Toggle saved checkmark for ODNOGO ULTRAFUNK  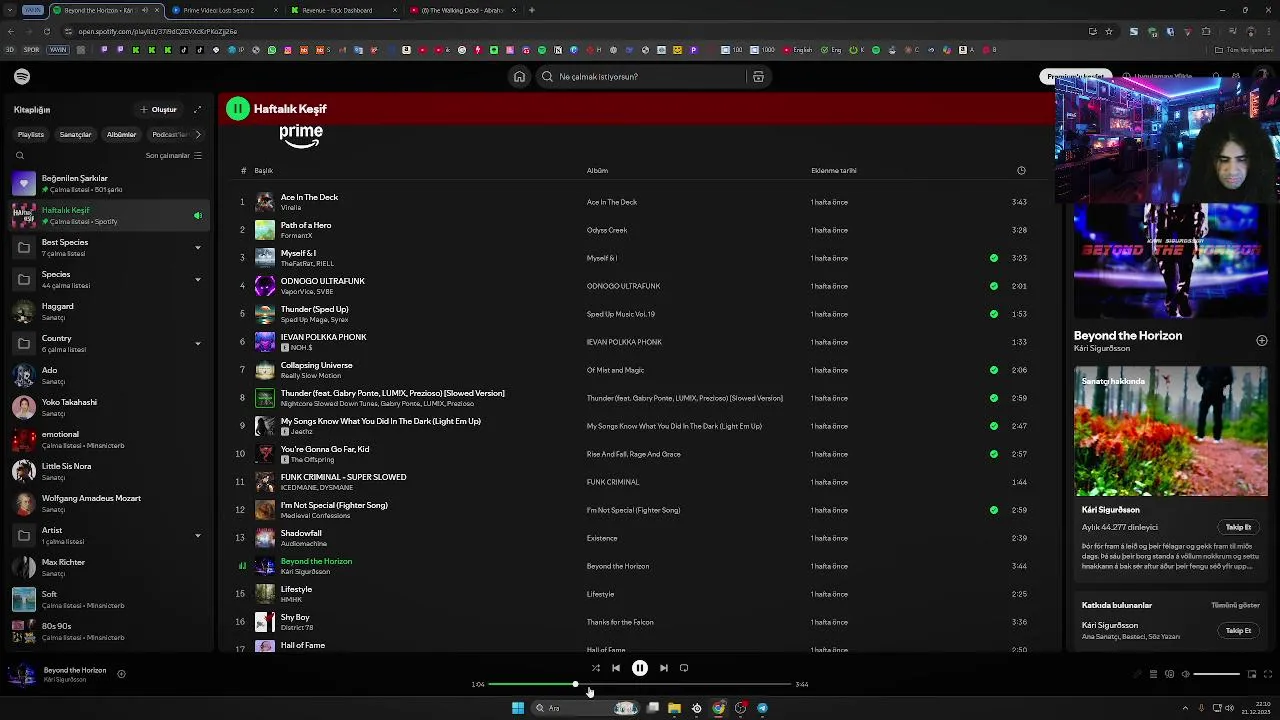click(993, 286)
